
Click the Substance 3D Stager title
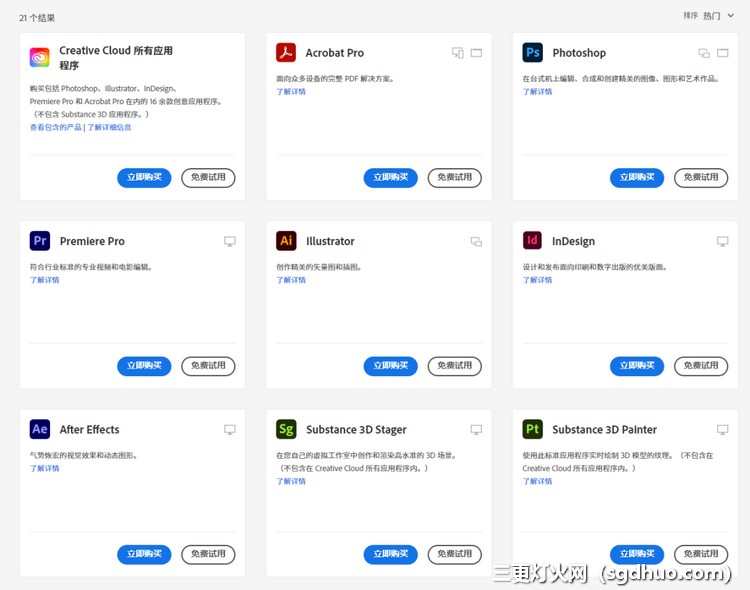click(356, 430)
